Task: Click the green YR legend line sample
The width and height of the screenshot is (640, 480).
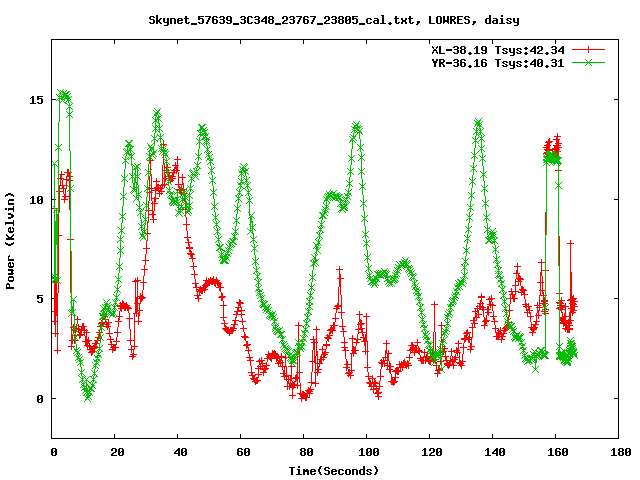Action: (x=588, y=62)
